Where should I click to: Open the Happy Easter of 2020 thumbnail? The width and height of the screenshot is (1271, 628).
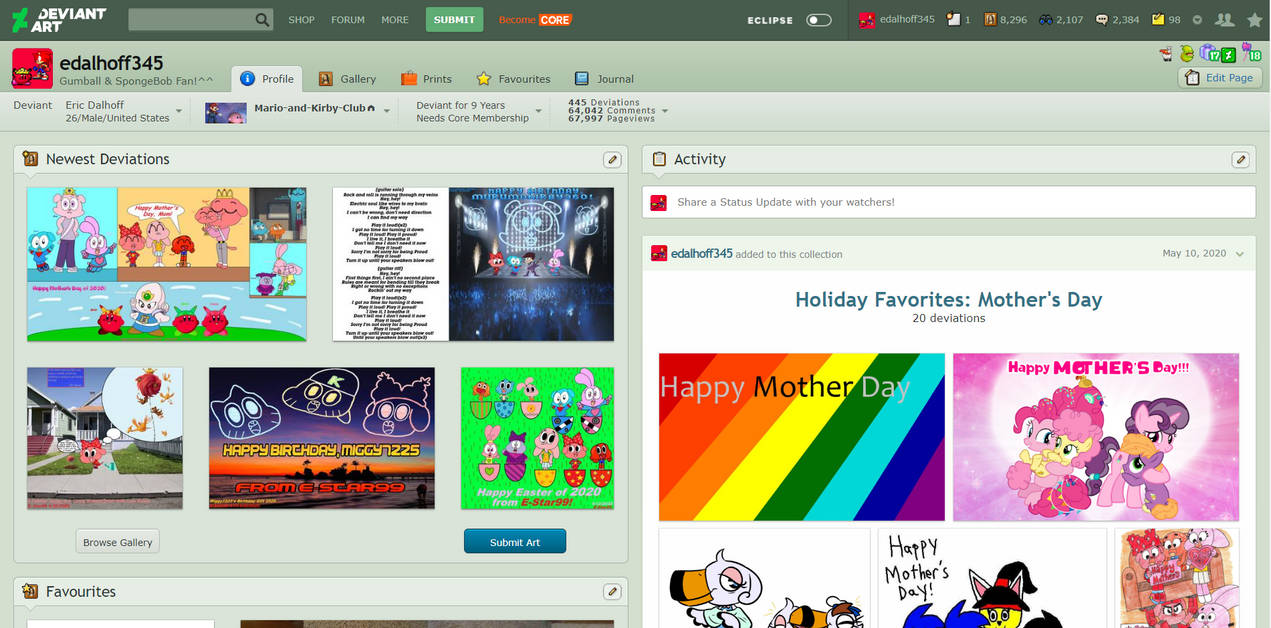pyautogui.click(x=537, y=438)
